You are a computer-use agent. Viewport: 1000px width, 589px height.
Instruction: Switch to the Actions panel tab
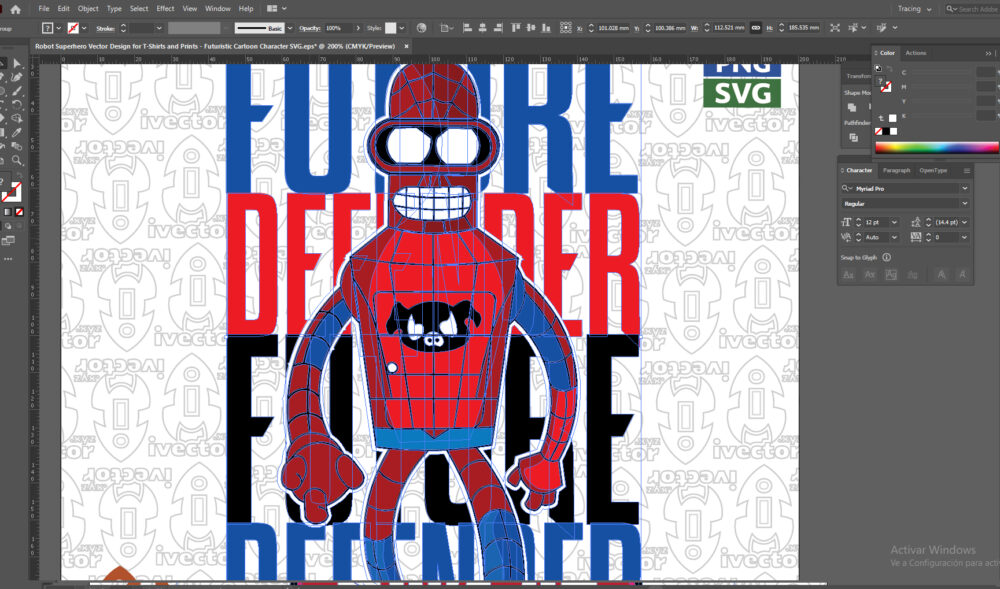(x=916, y=53)
